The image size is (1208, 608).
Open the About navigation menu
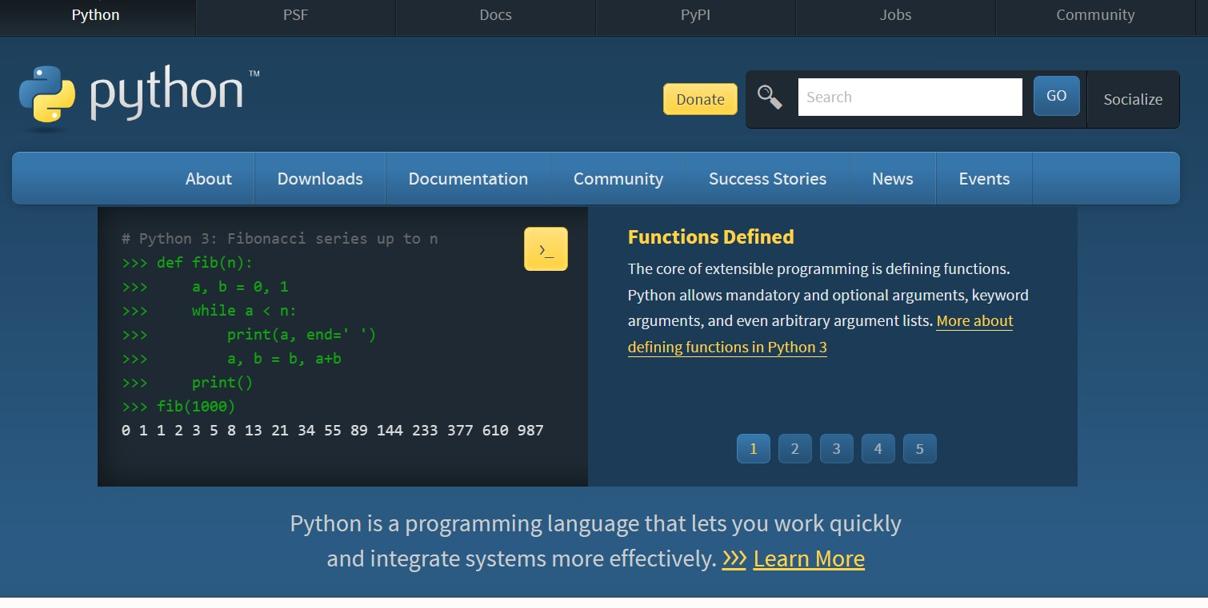click(208, 179)
